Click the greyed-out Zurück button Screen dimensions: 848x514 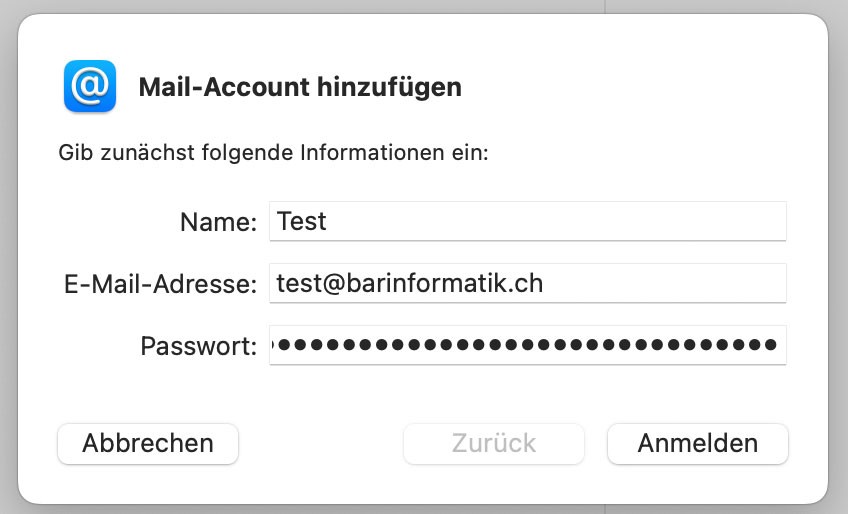tap(494, 443)
